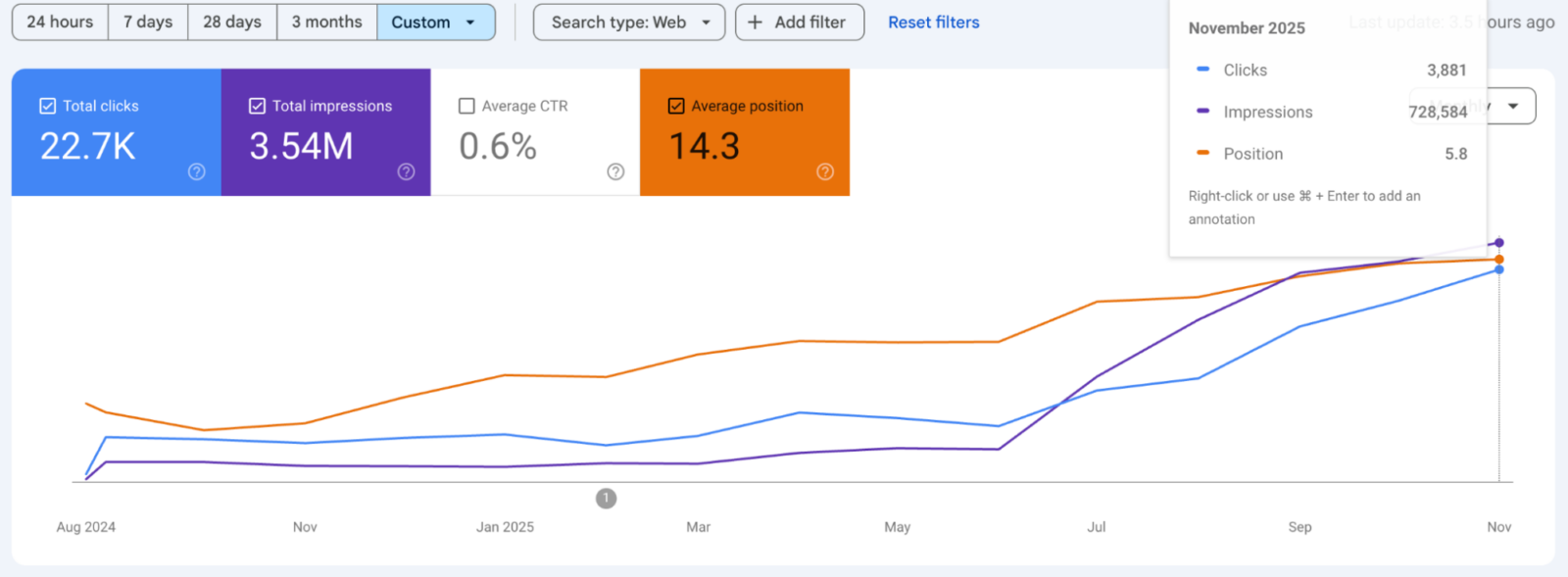1568x577 pixels.
Task: Open the Search type: Web dropdown
Action: click(x=629, y=22)
